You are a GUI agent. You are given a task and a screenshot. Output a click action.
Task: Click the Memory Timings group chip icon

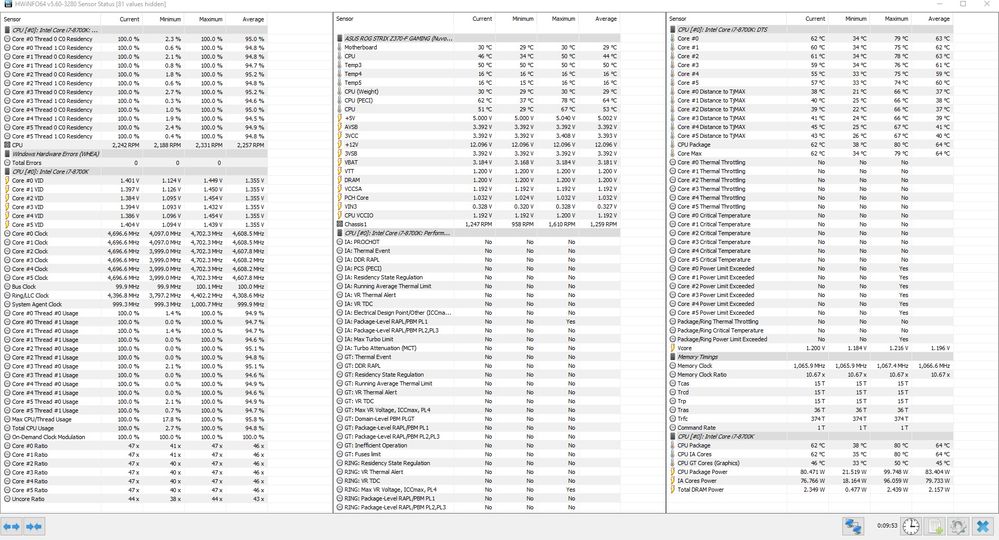pyautogui.click(x=673, y=357)
